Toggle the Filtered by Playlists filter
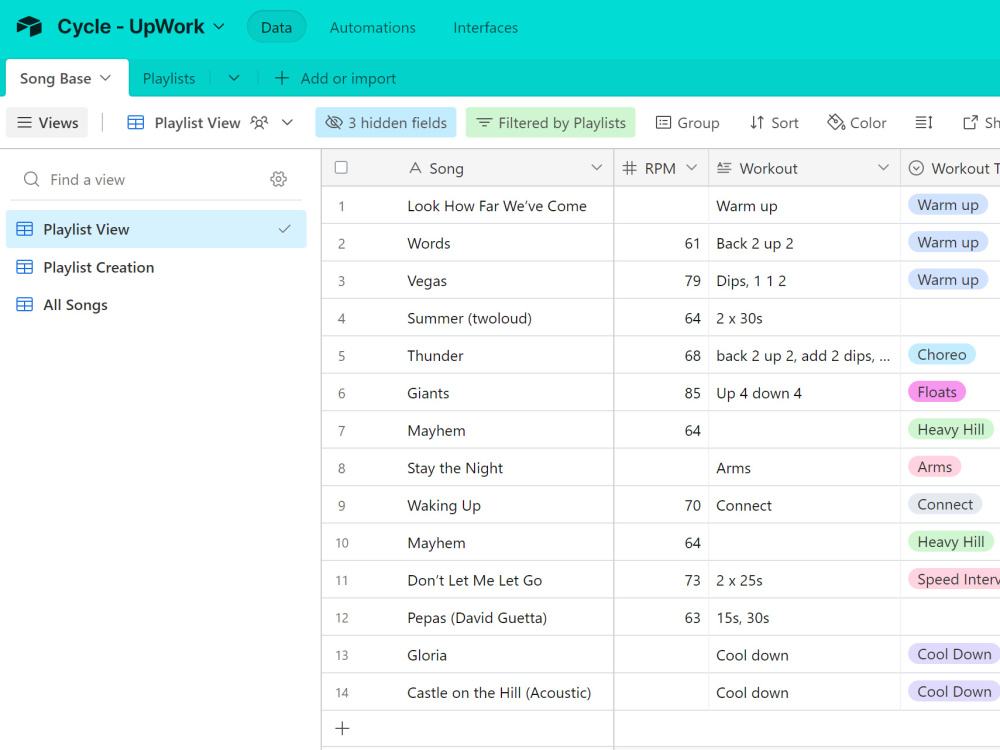Image resolution: width=1000 pixels, height=750 pixels. click(x=550, y=122)
